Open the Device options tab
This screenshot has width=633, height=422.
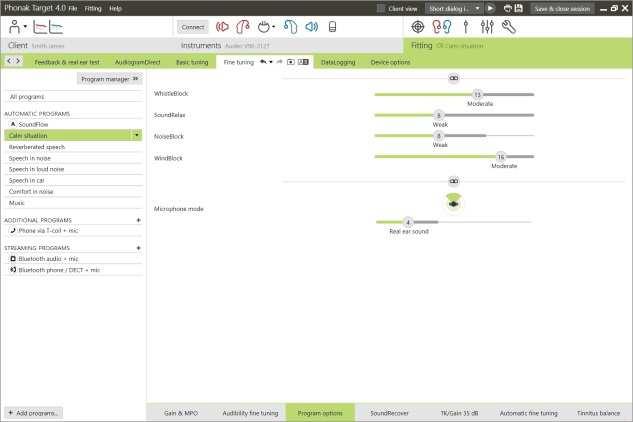pos(390,62)
